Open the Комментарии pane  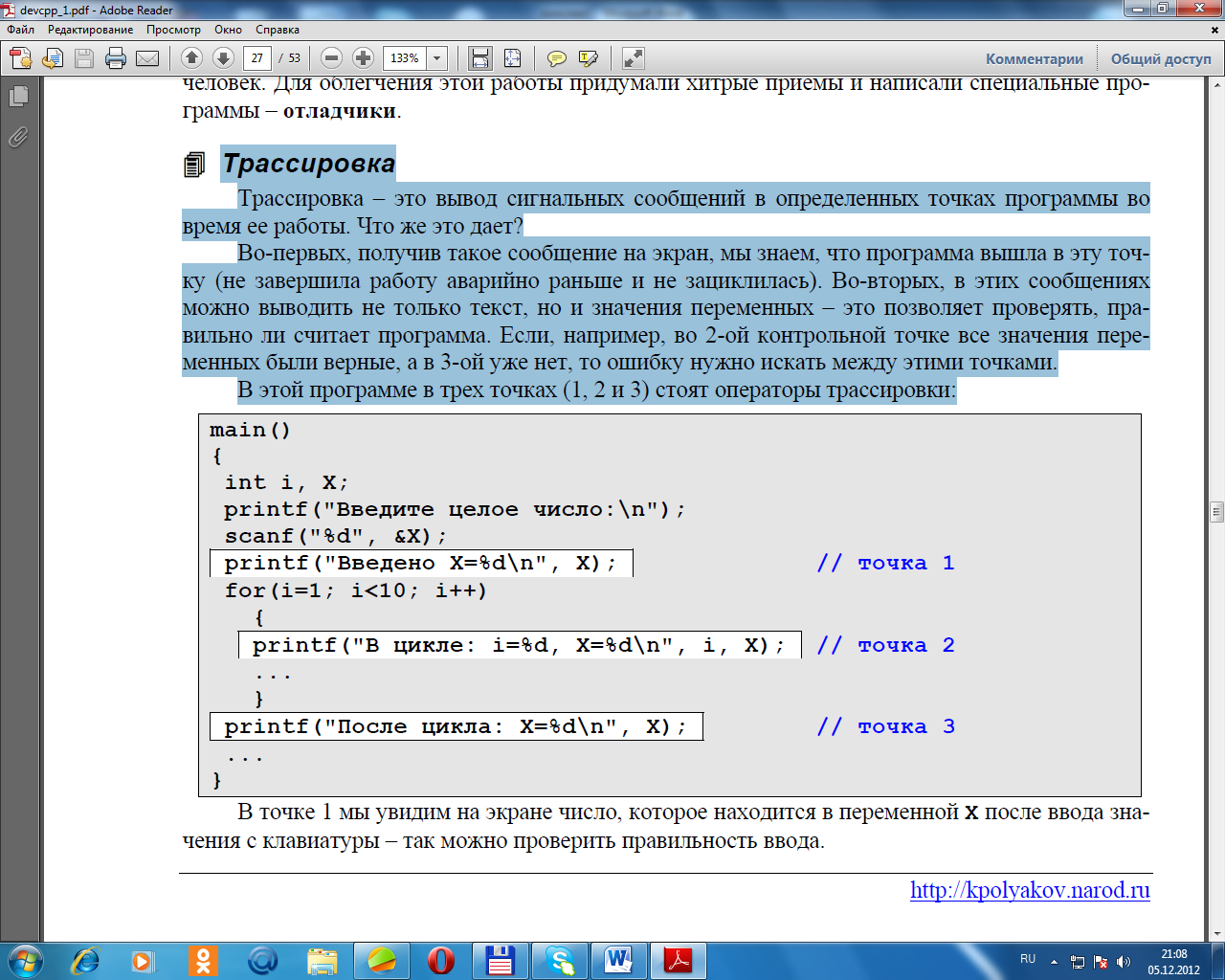pos(1035,59)
